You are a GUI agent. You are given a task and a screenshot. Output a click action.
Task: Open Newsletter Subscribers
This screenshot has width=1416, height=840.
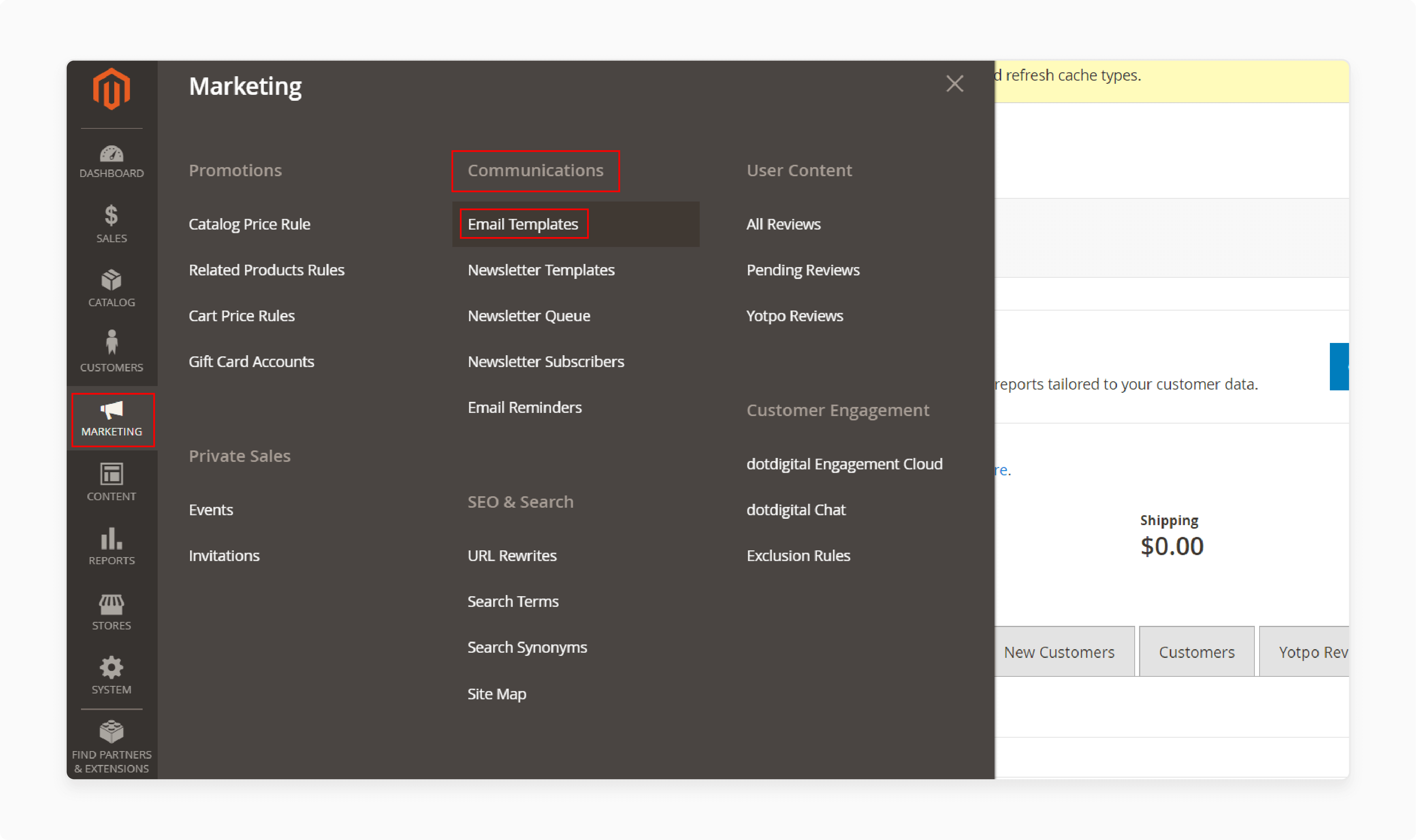(546, 362)
